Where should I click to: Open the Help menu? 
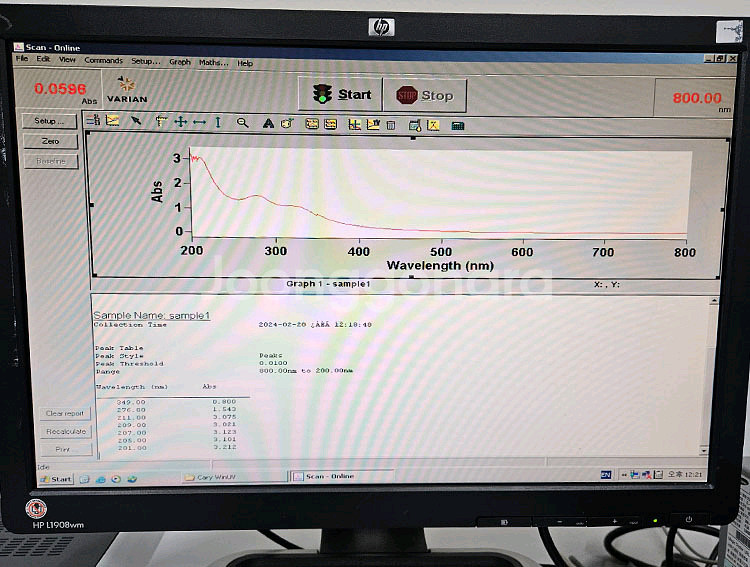245,63
